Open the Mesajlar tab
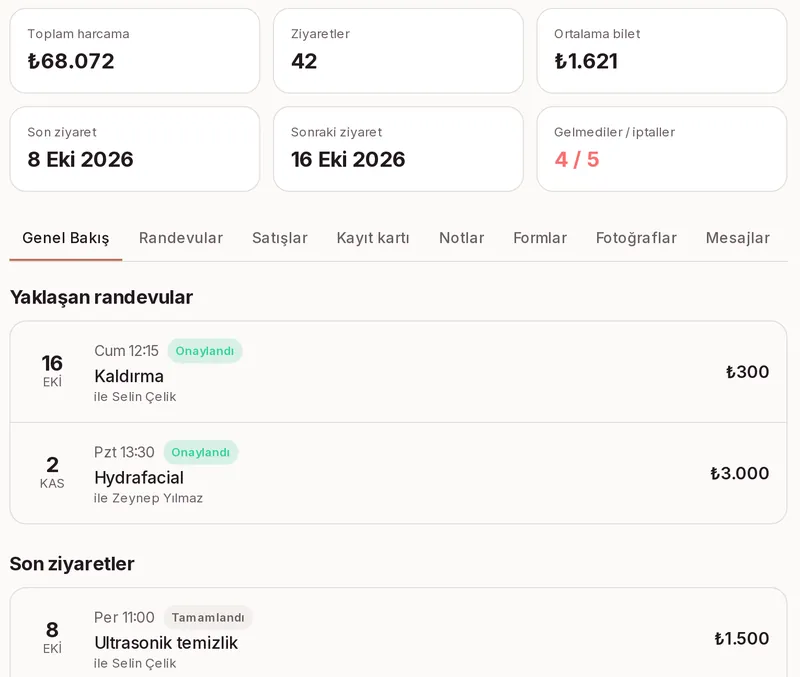 738,238
